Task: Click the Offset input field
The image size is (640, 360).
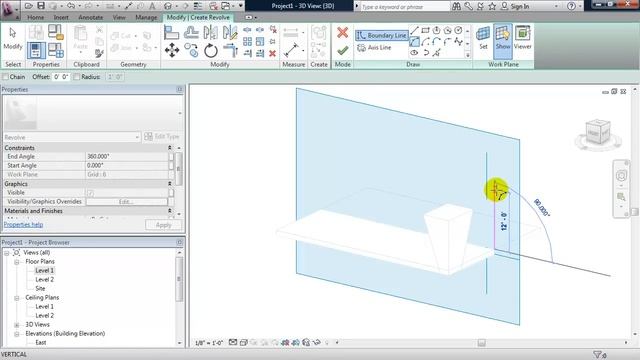Action: 61,77
